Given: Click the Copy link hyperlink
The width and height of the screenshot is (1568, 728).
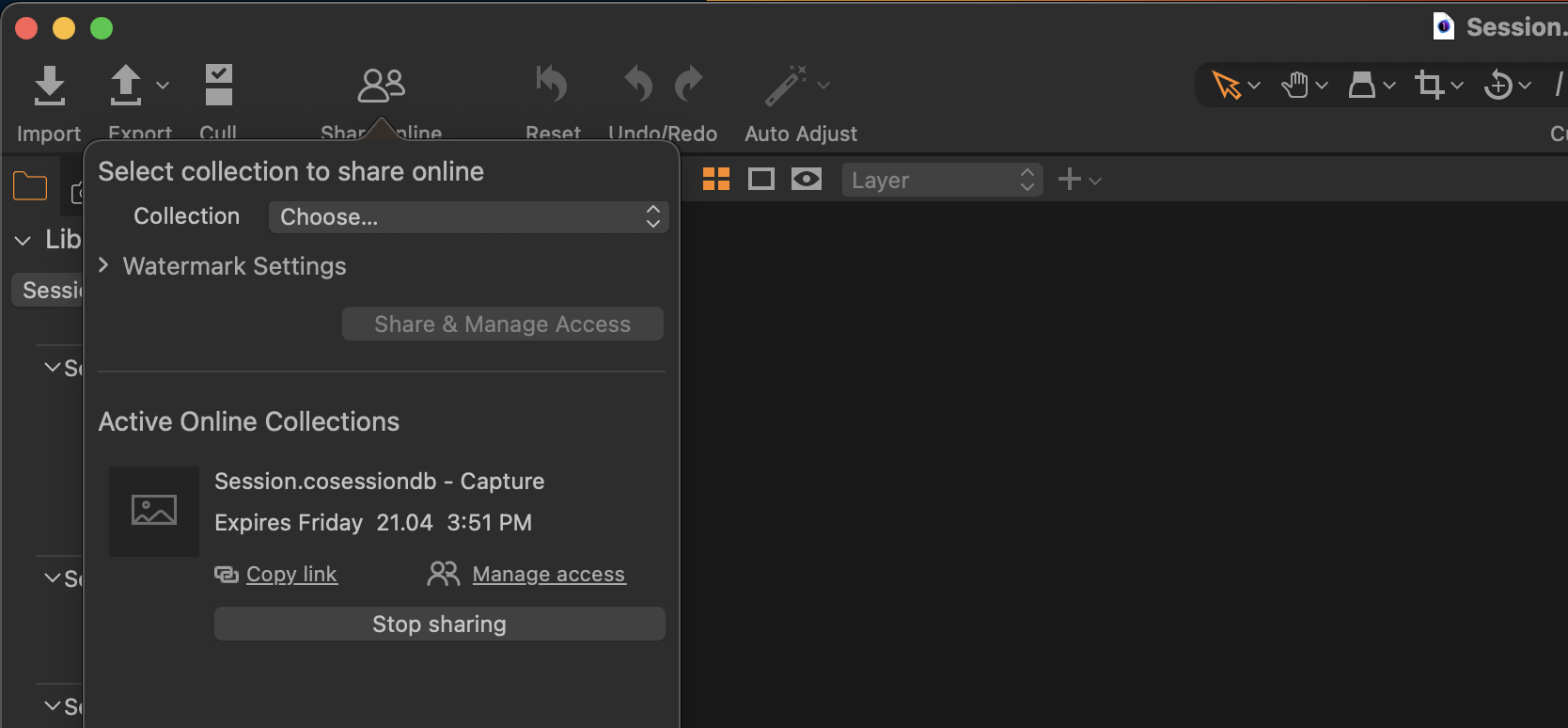Looking at the screenshot, I should pyautogui.click(x=291, y=574).
